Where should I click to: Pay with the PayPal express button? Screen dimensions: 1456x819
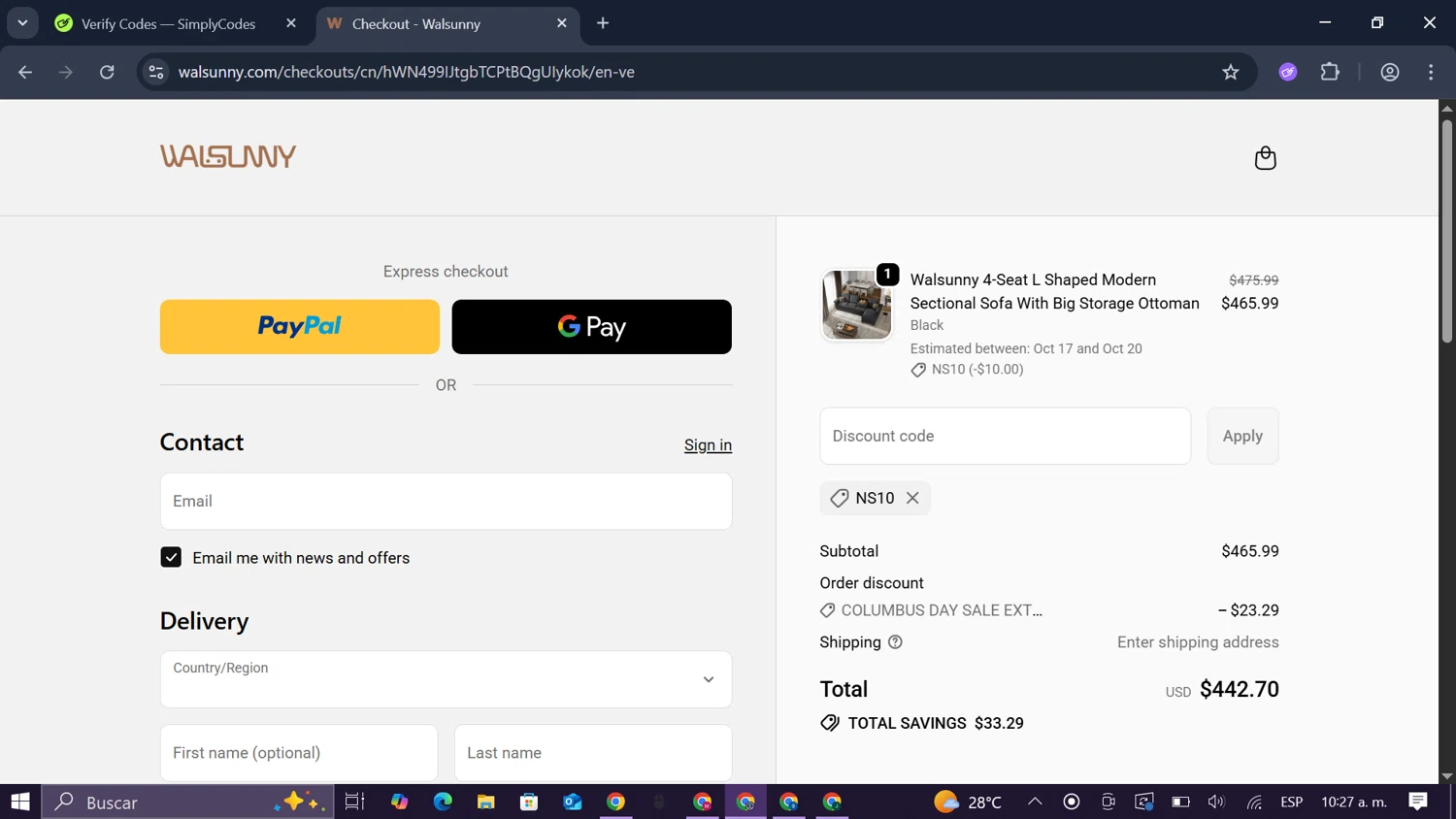coord(300,327)
